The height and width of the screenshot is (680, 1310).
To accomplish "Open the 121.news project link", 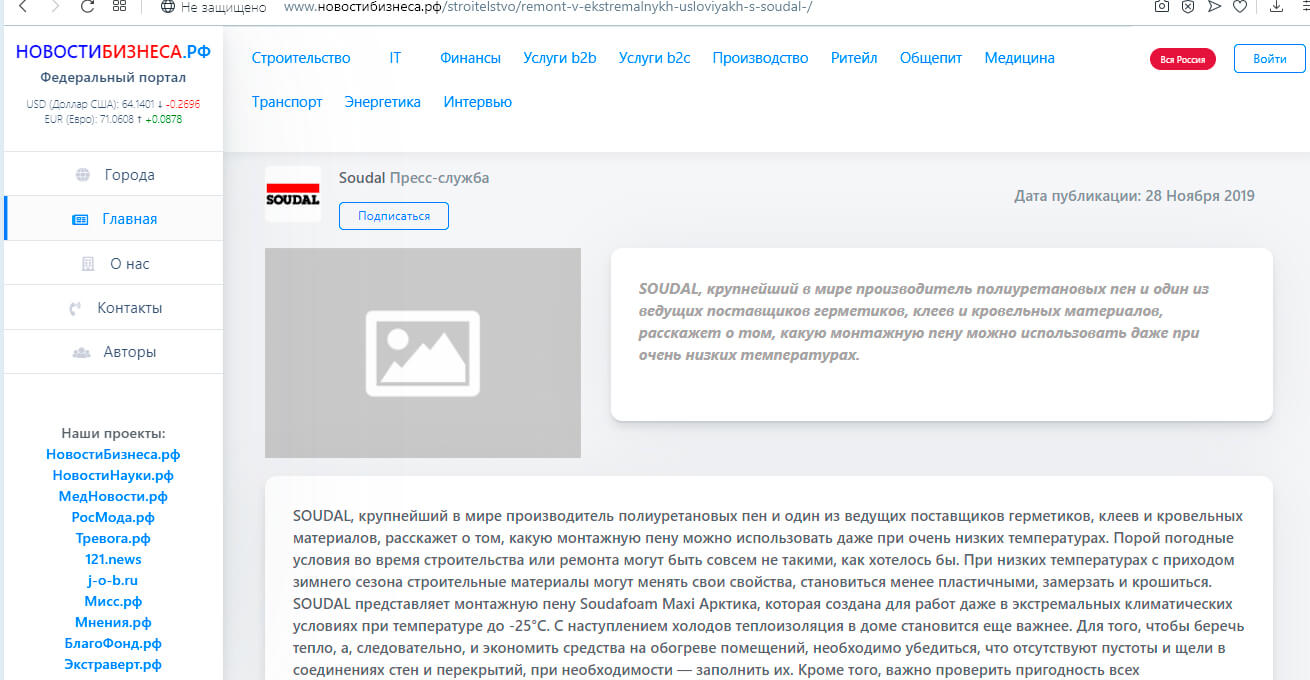I will [x=113, y=559].
